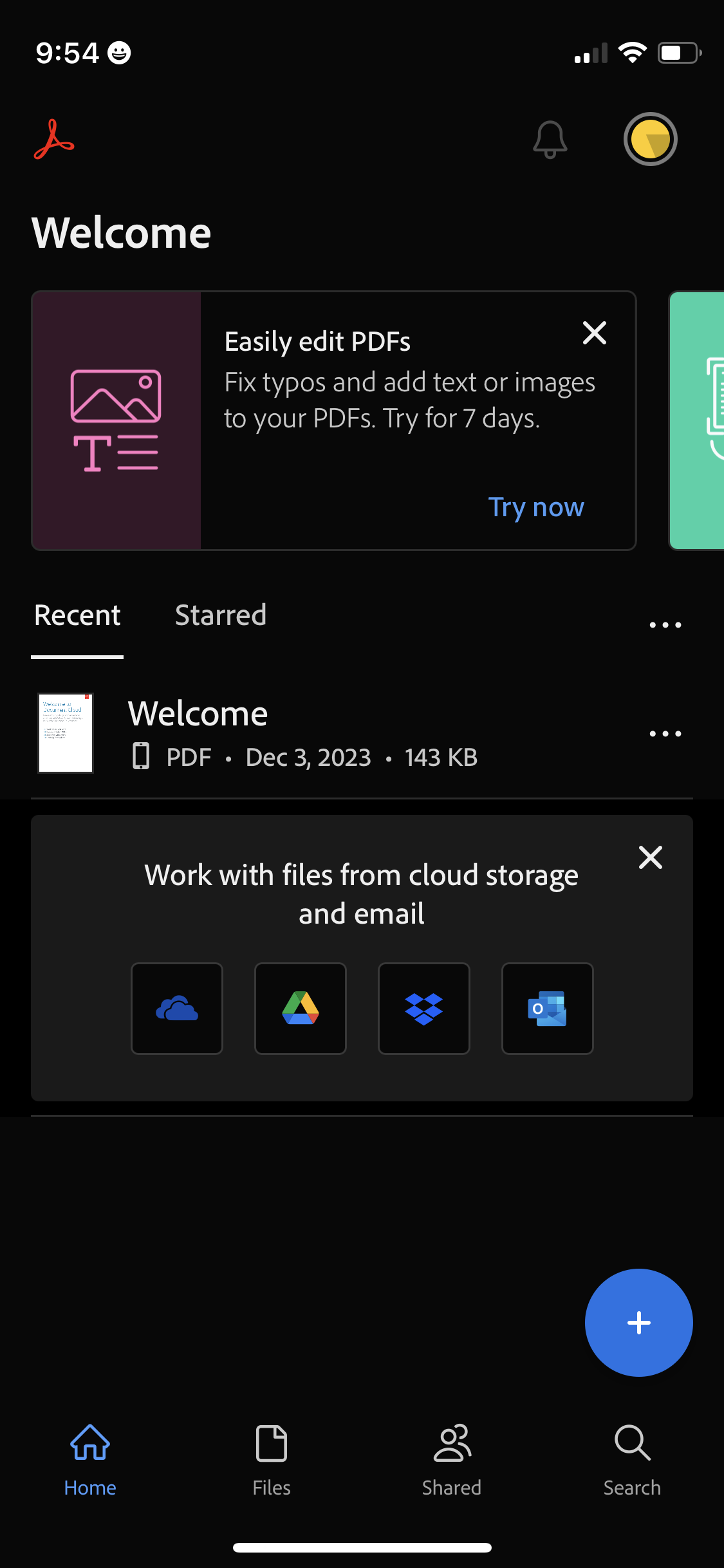Add files from Outlook email
This screenshot has width=724, height=1568.
[x=547, y=1008]
